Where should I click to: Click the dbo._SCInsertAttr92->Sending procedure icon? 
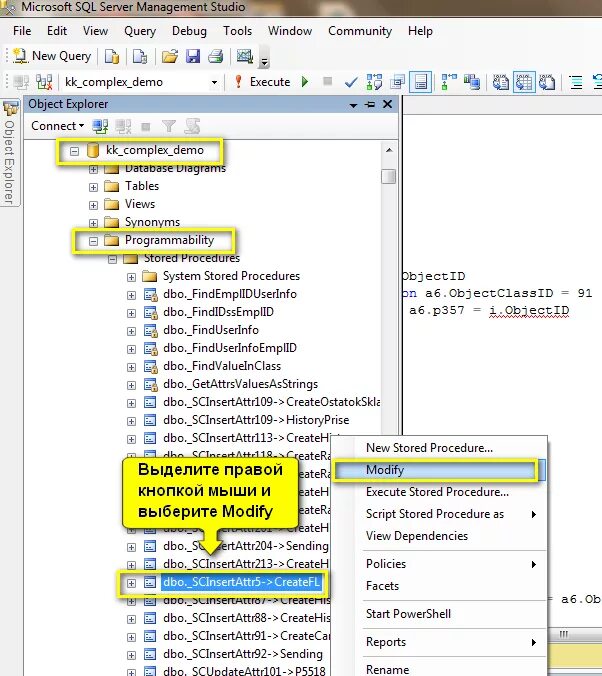point(150,654)
